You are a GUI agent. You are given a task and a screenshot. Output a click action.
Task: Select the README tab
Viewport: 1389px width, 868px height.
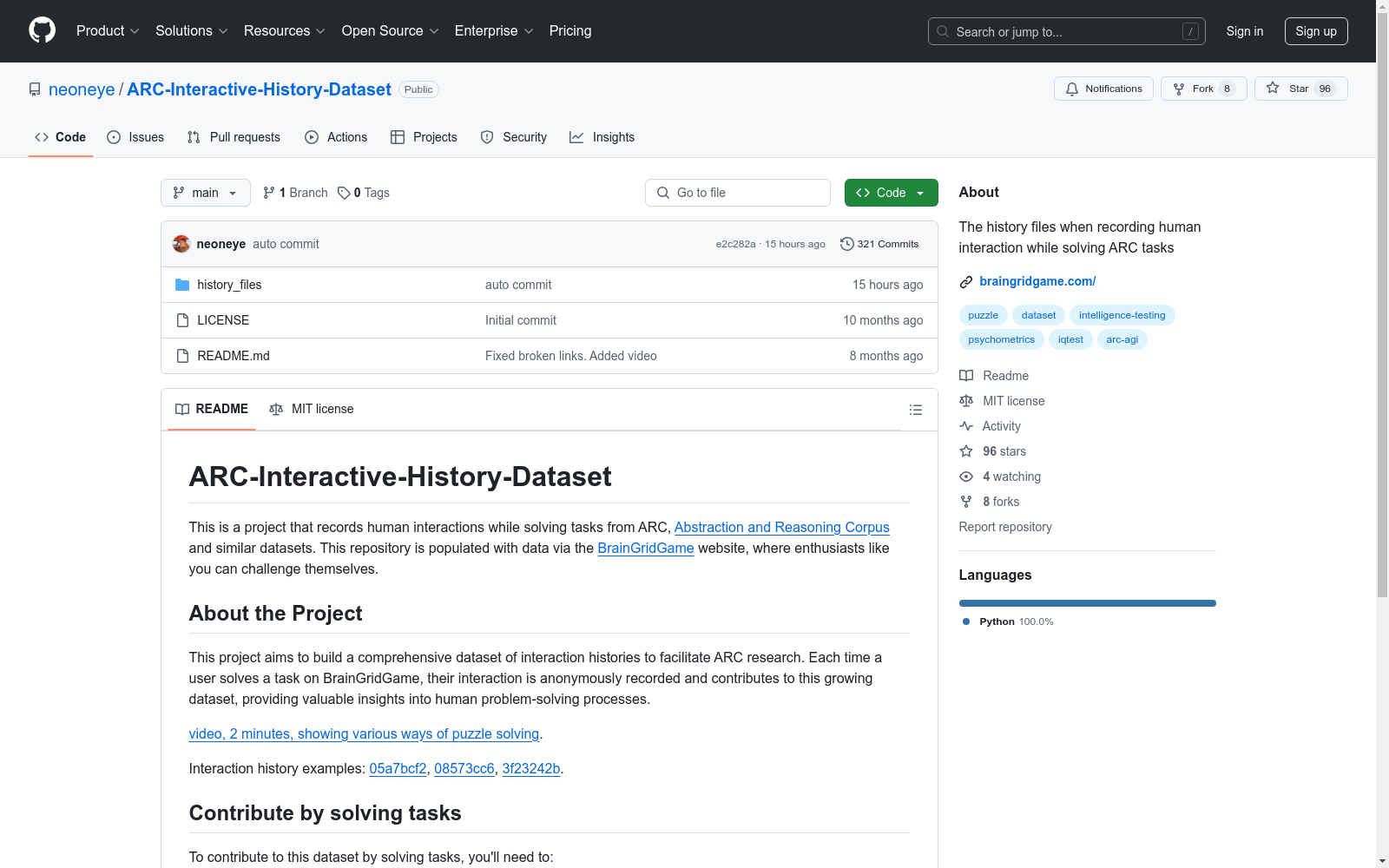pyautogui.click(x=212, y=409)
